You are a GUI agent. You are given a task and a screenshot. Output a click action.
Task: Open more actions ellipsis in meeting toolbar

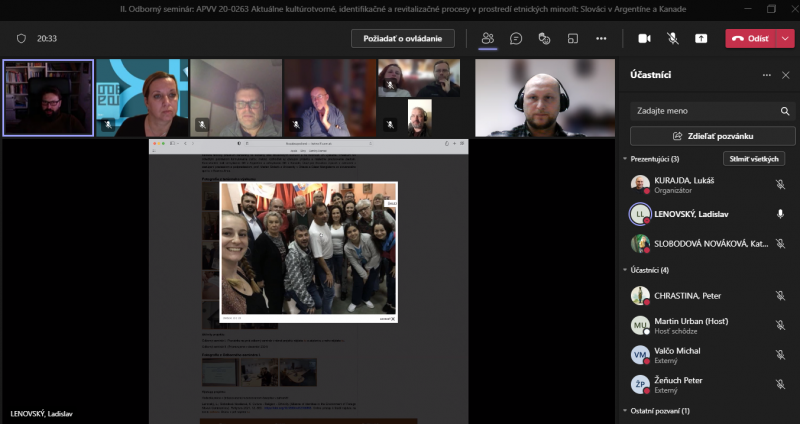601,38
